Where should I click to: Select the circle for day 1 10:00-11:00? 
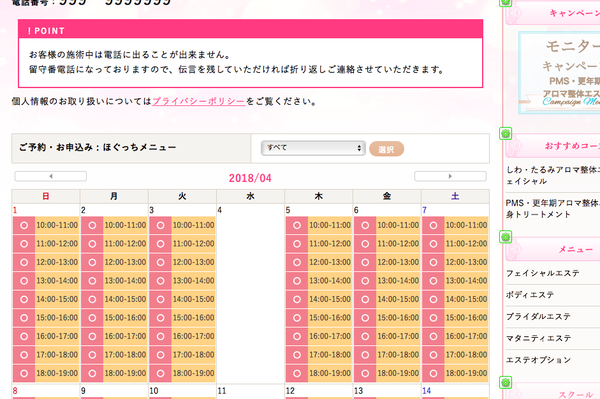(x=24, y=225)
